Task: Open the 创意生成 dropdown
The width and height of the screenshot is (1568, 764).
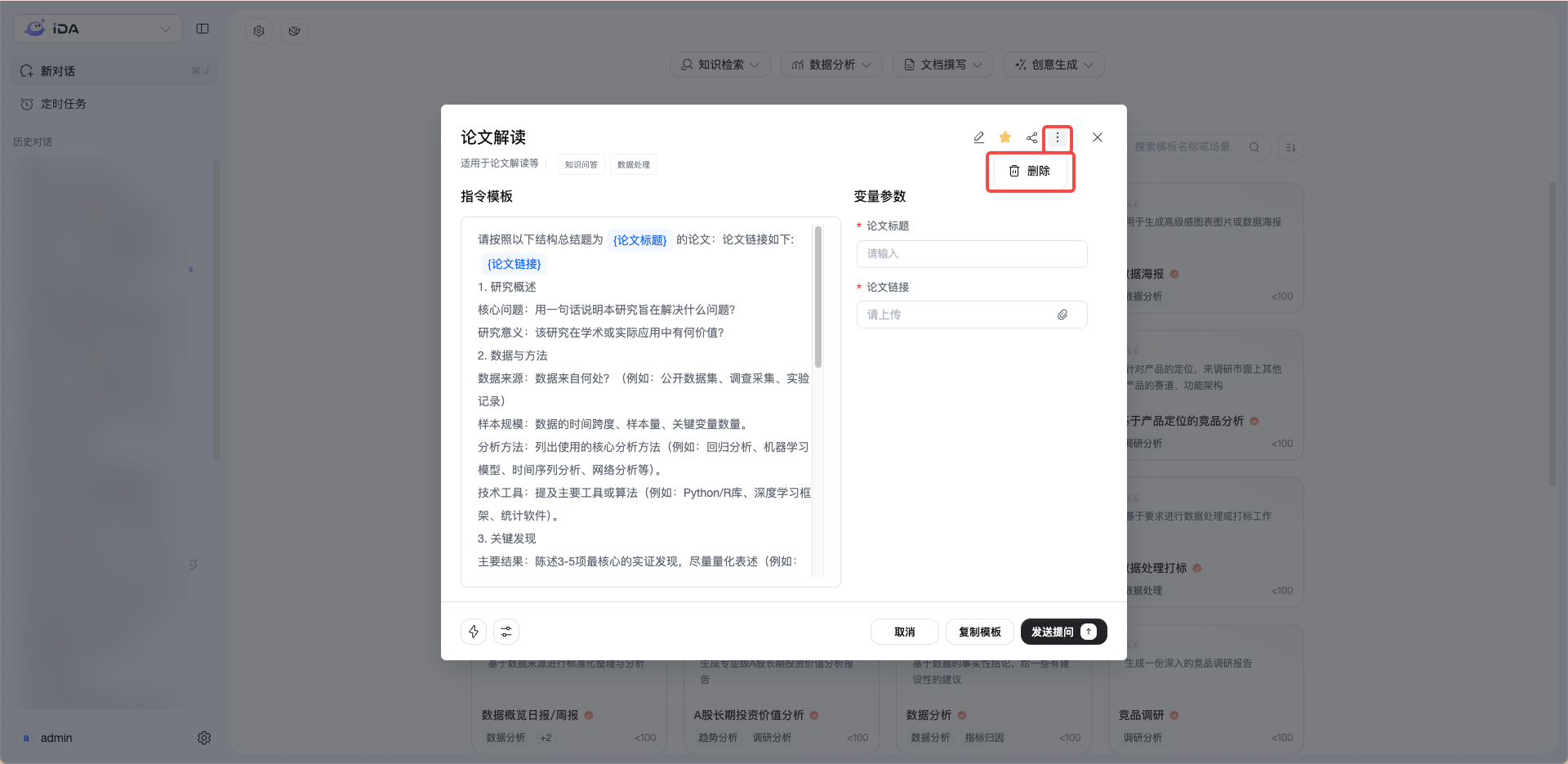Action: pos(1054,65)
